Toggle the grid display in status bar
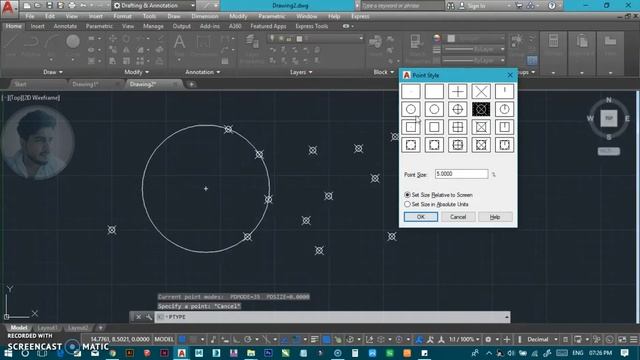Screen dimensions: 640x360 click(182, 340)
